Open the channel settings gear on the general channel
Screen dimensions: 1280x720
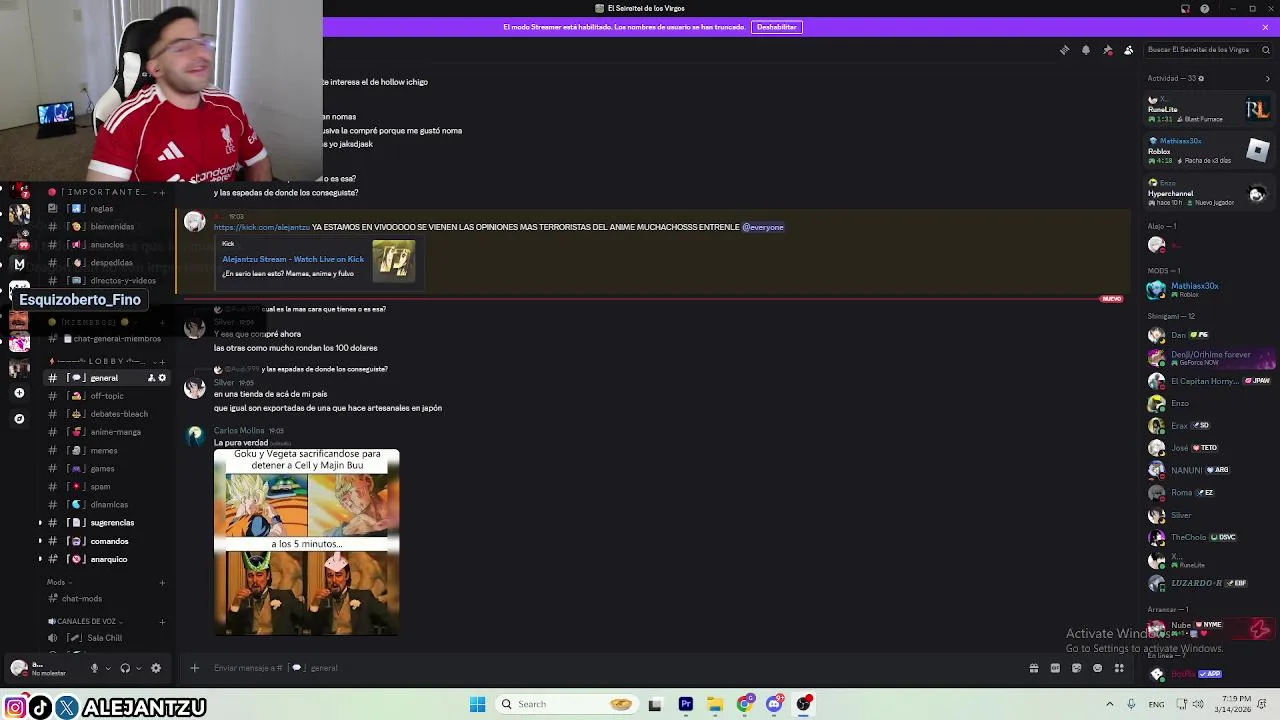[162, 378]
